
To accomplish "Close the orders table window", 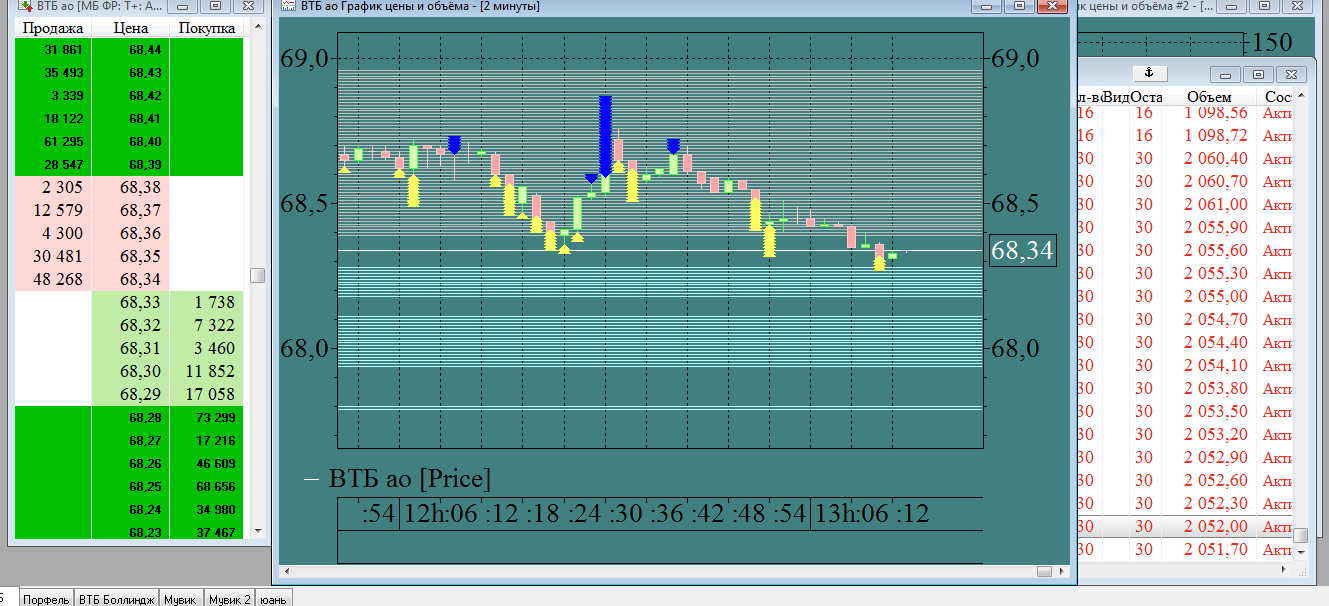I will [1292, 74].
